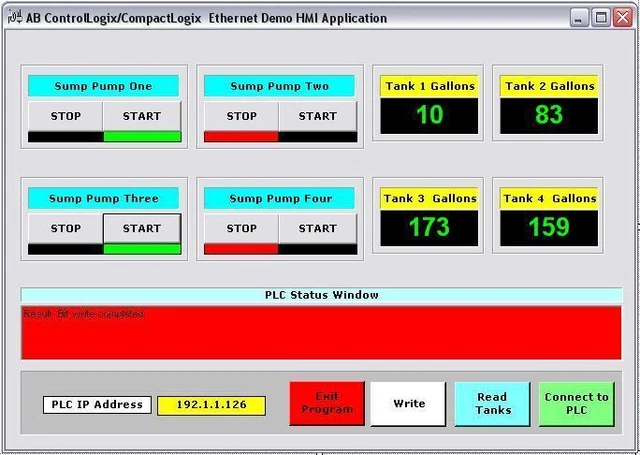Click the Tank 3 Gallons label
This screenshot has width=640, height=455.
point(429,199)
